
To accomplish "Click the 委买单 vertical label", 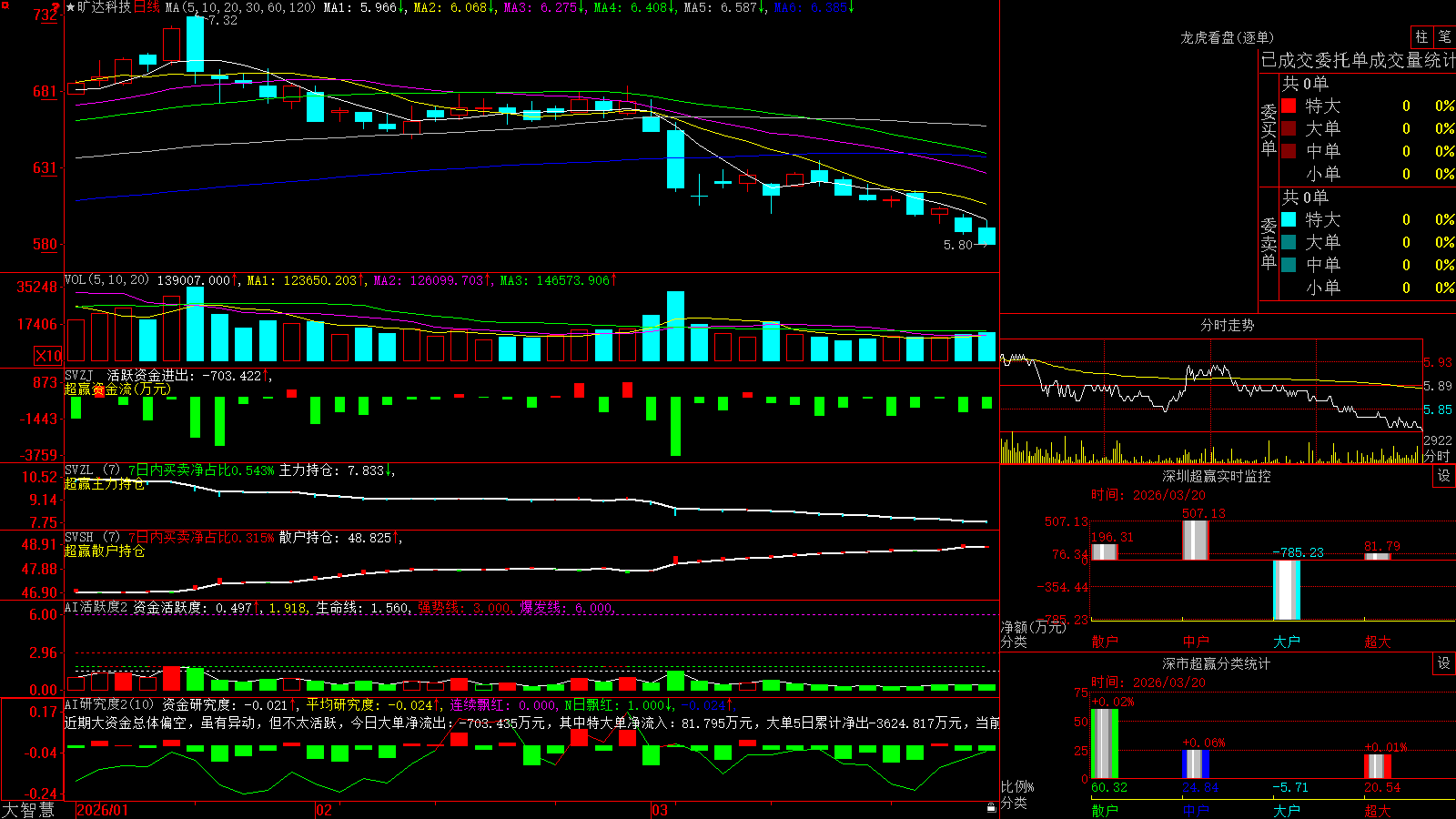I will (x=1269, y=129).
